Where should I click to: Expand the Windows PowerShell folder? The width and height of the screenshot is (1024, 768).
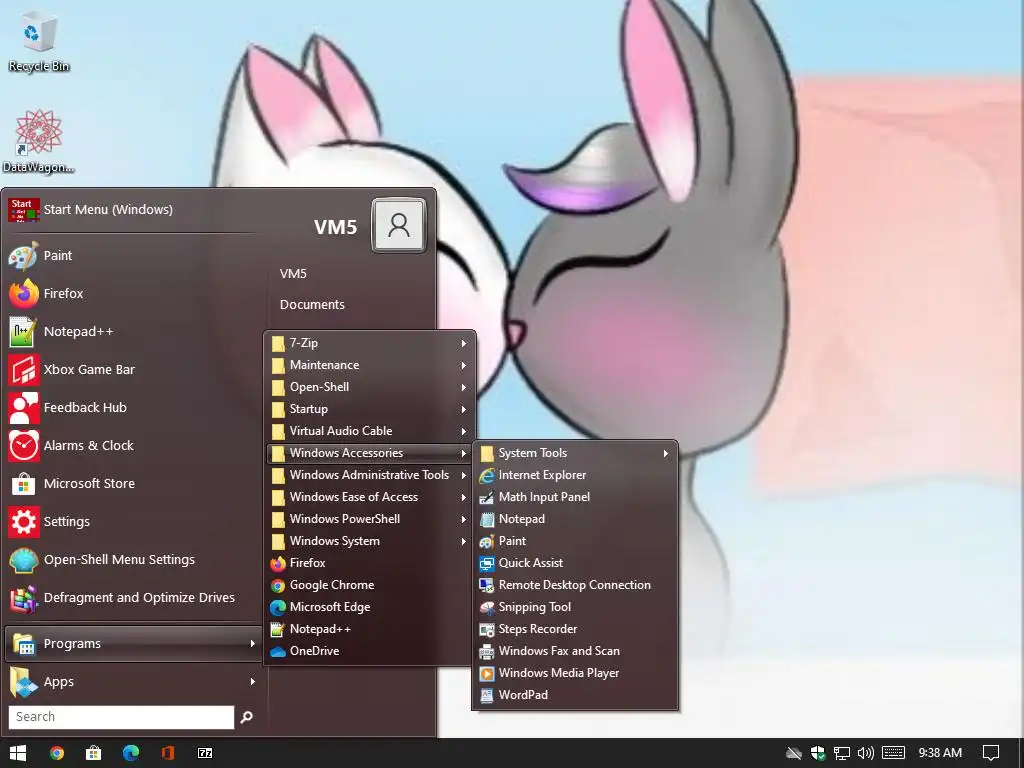pyautogui.click(x=369, y=519)
